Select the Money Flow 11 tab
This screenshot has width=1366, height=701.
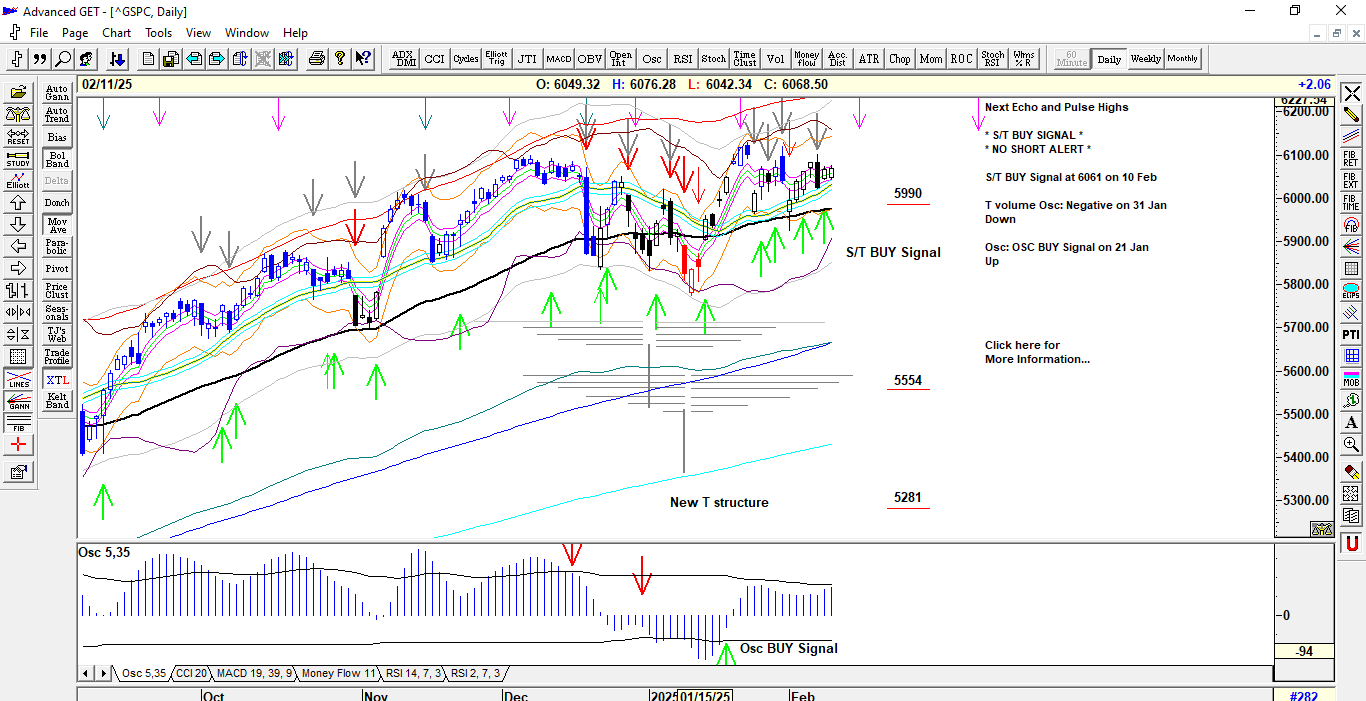click(x=339, y=674)
